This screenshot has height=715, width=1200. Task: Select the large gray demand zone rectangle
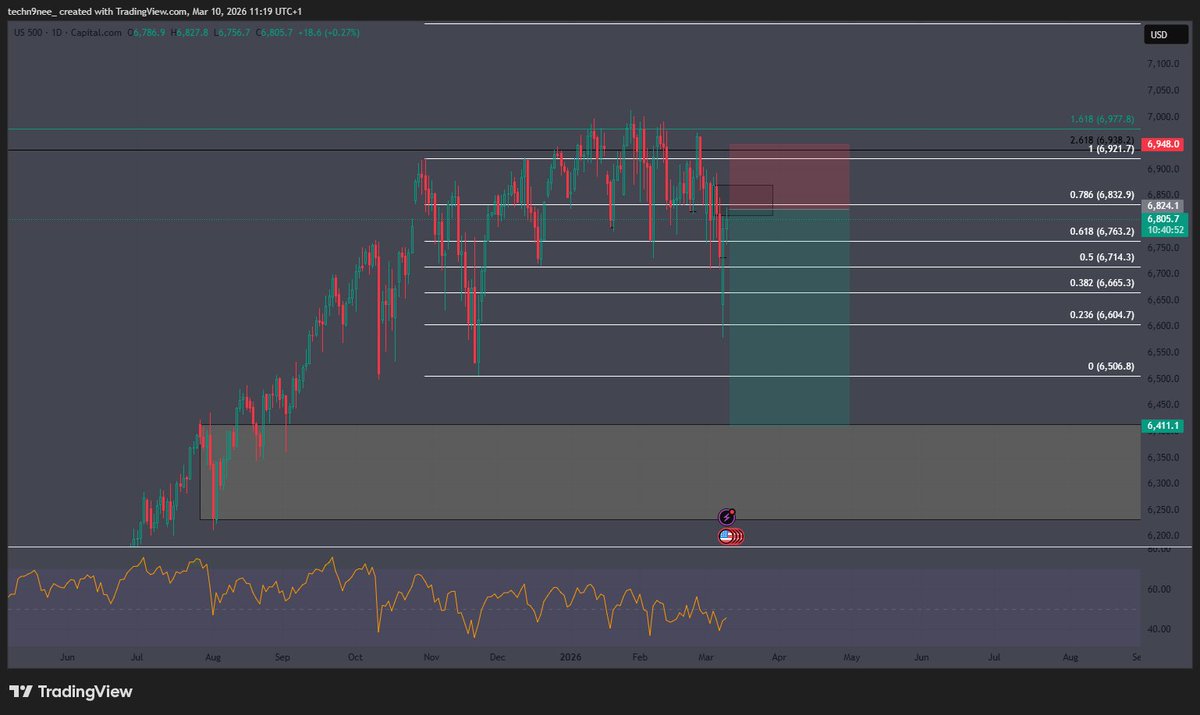pyautogui.click(x=670, y=472)
